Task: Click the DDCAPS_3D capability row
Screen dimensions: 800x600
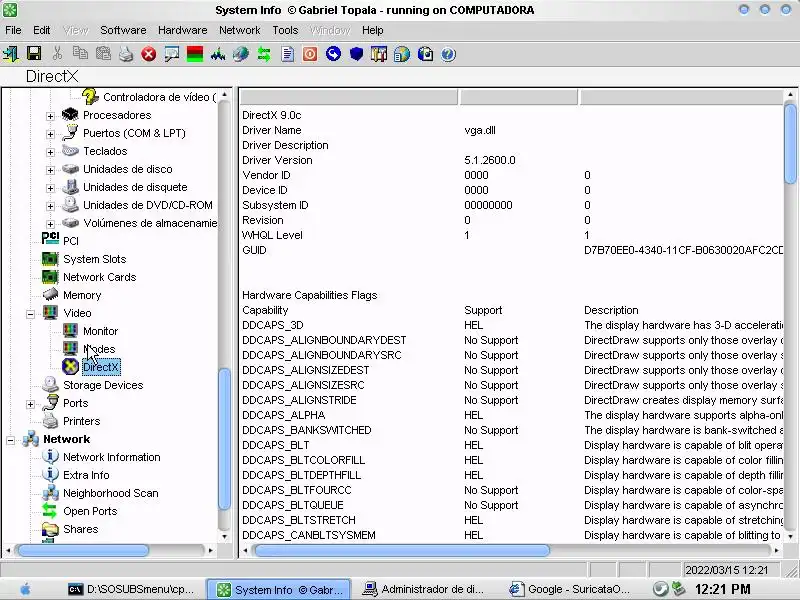Action: pyautogui.click(x=512, y=325)
